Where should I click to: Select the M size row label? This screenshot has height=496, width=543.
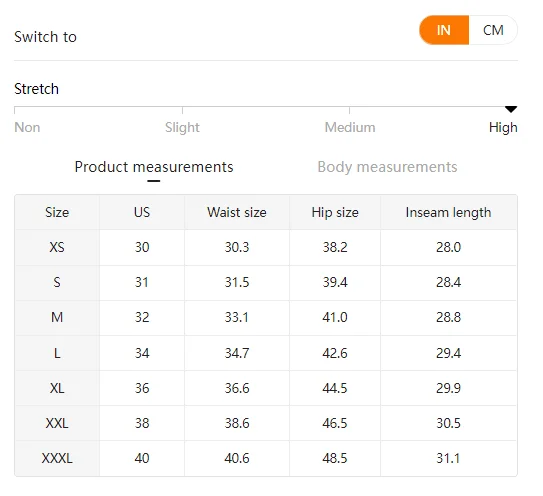tap(57, 317)
